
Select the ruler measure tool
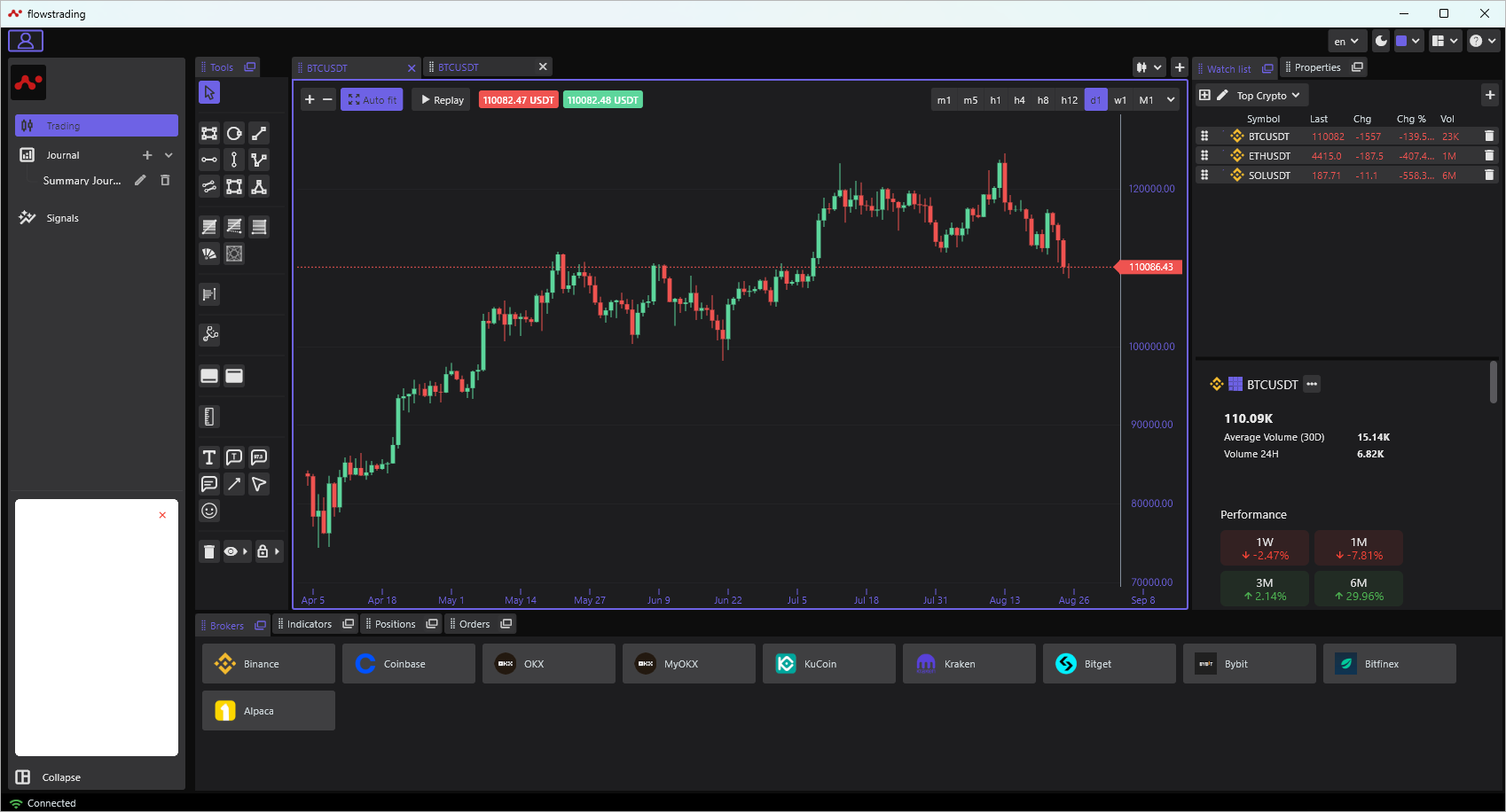click(209, 417)
